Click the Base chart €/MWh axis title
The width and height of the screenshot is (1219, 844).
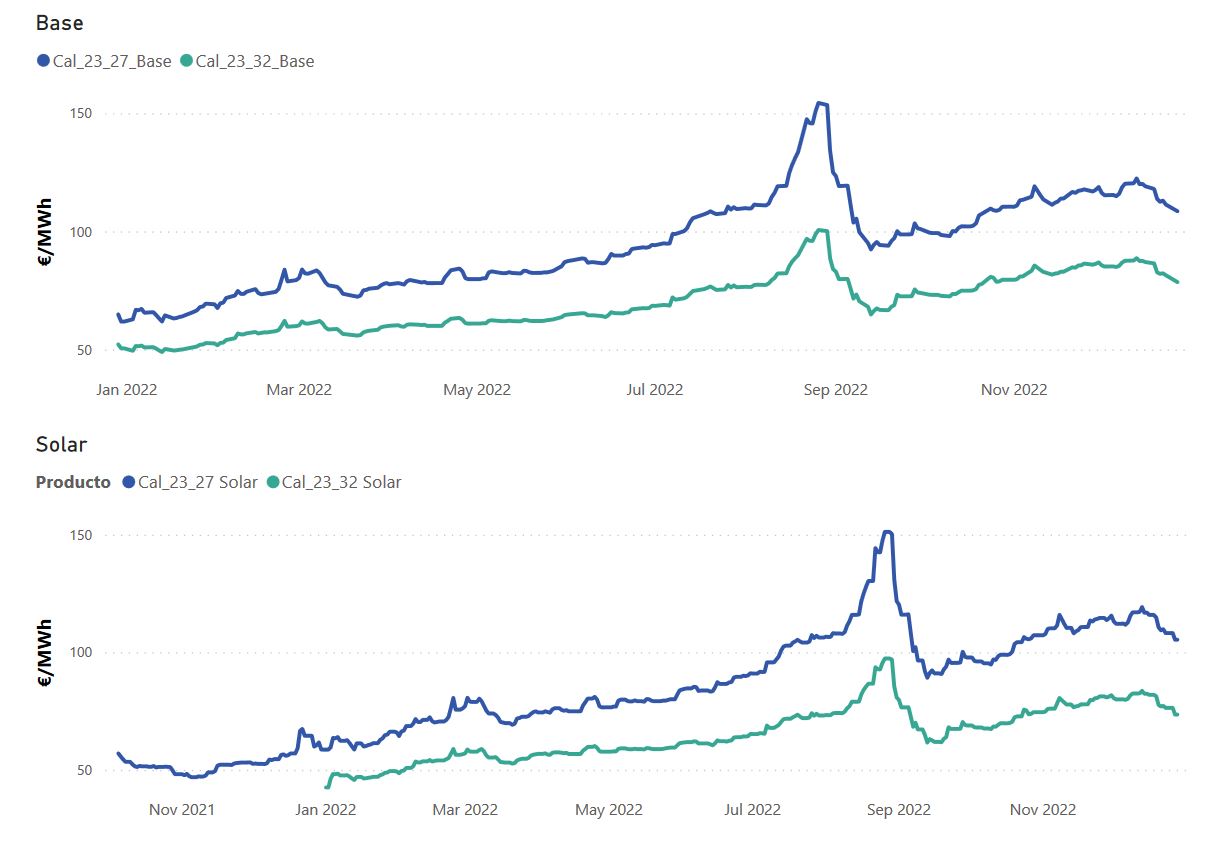click(45, 232)
